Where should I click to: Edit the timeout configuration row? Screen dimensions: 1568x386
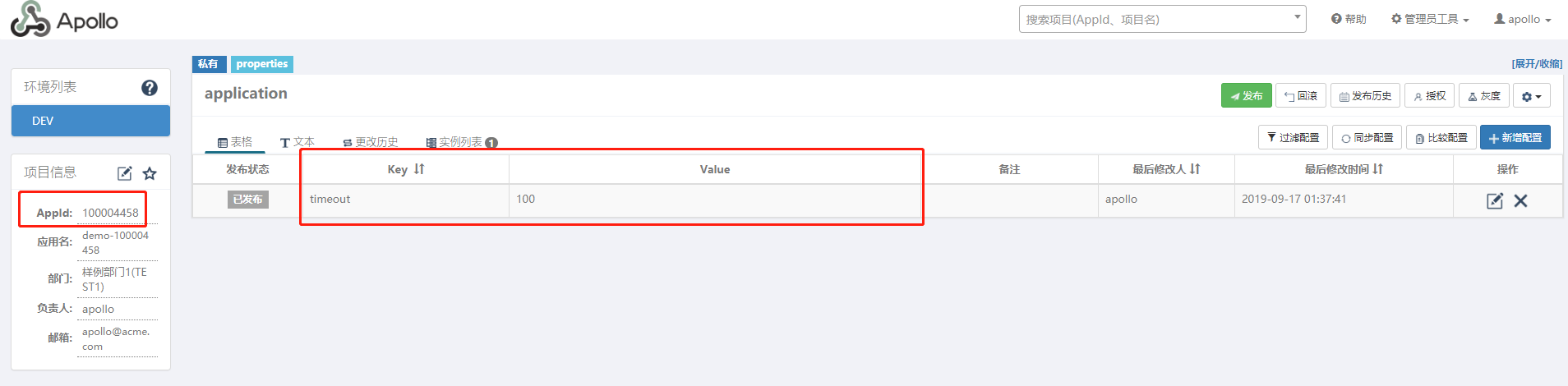coord(1495,200)
